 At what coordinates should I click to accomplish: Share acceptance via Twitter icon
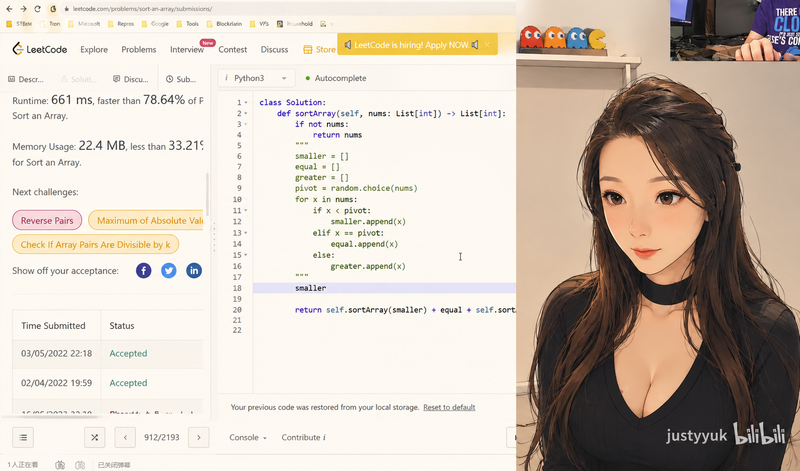169,270
